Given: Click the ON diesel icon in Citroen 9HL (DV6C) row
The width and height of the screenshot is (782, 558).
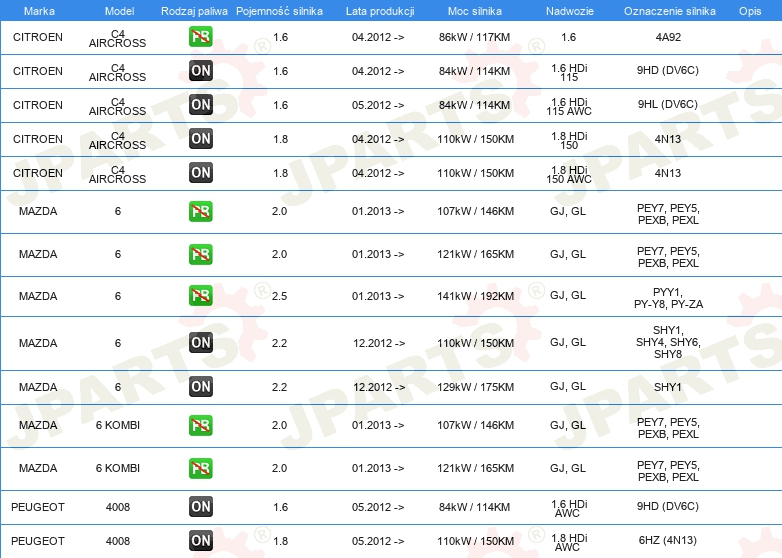Looking at the screenshot, I should [x=201, y=105].
